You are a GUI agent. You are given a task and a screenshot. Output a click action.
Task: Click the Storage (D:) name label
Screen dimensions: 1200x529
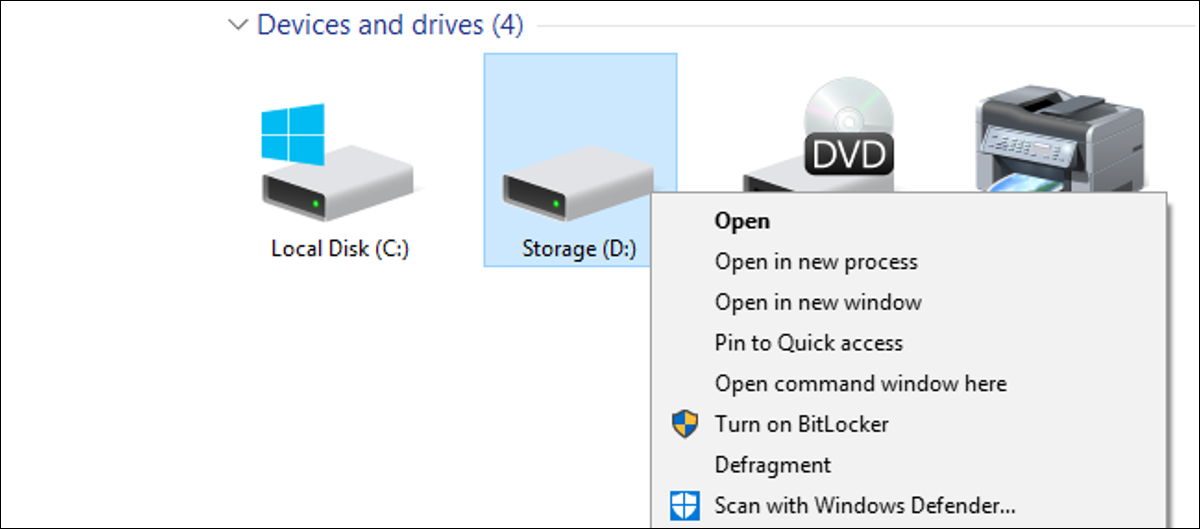[579, 248]
